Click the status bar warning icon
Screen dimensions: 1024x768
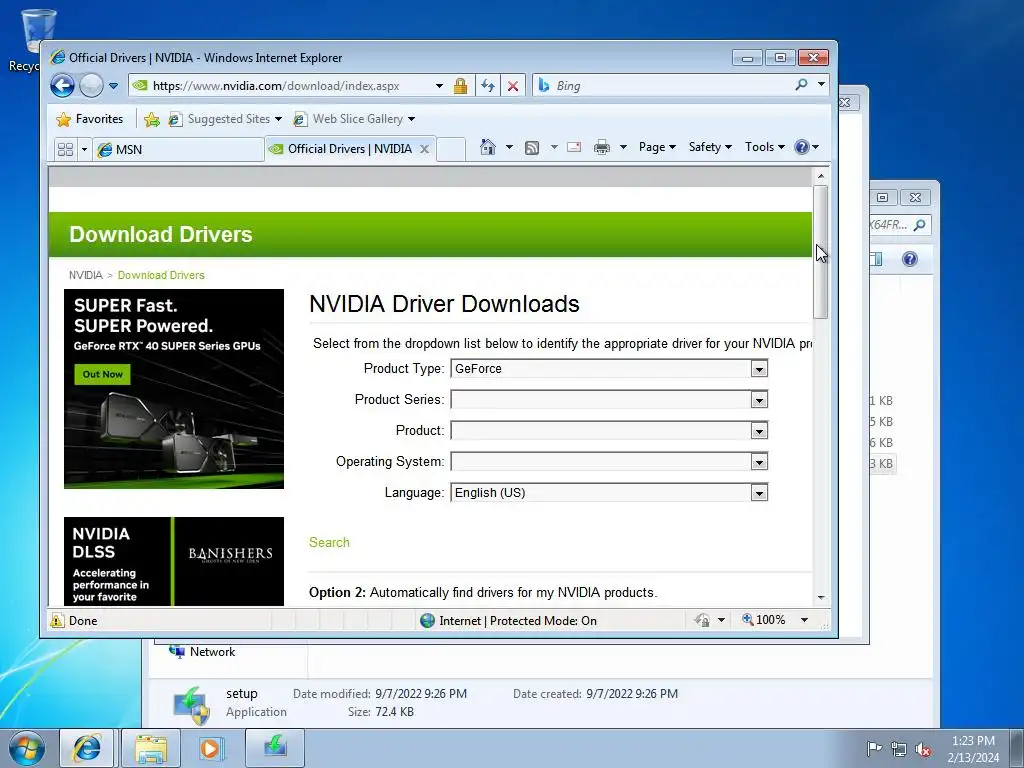(x=57, y=620)
